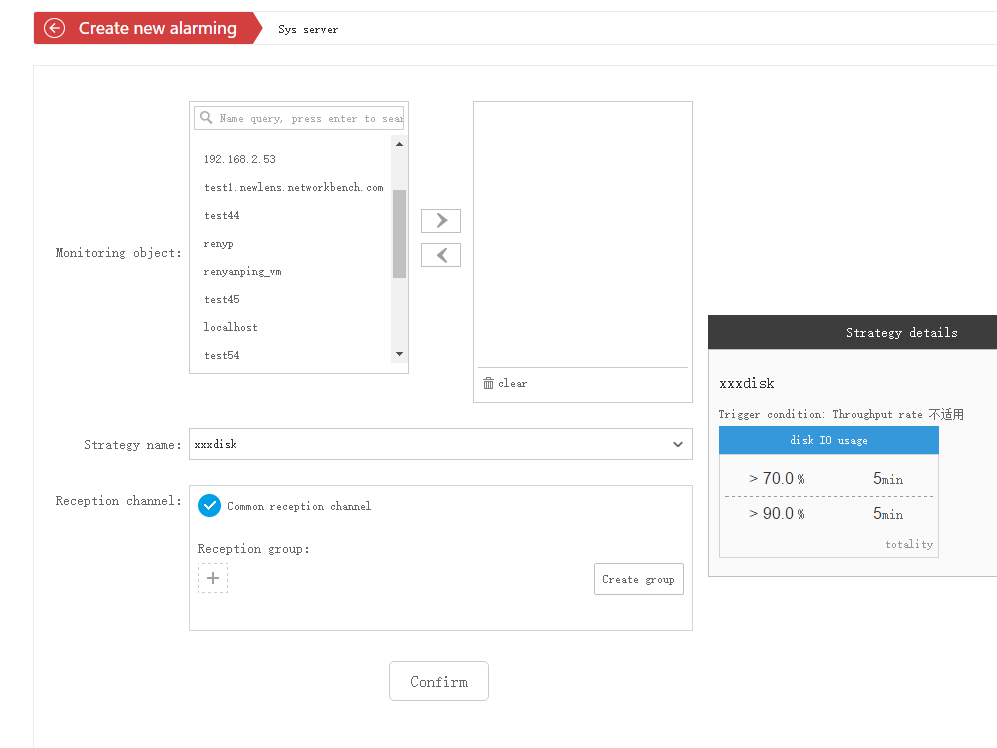Select test1.newlens.networkbench.com from the list

[293, 187]
